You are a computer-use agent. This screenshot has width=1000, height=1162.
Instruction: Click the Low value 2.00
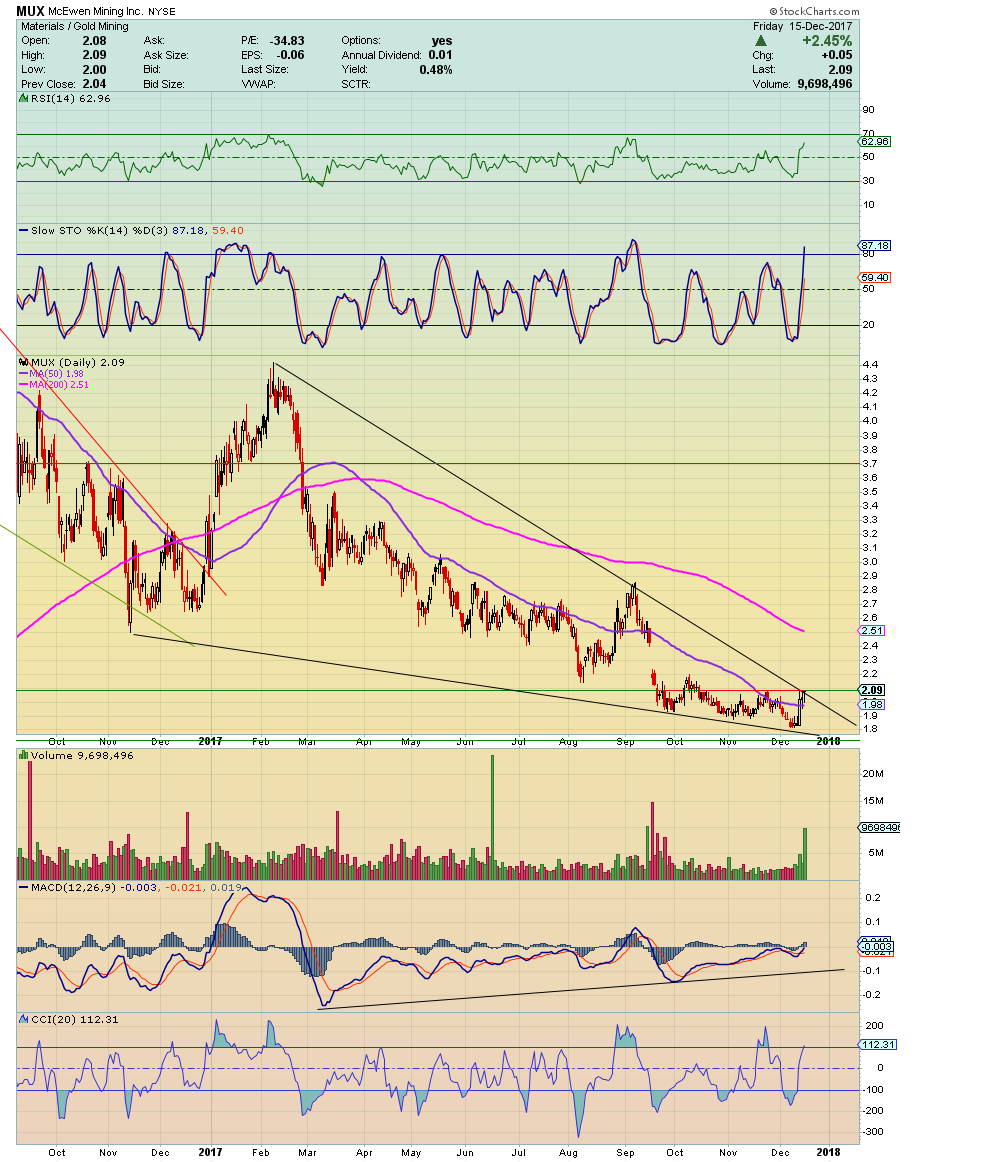(94, 70)
